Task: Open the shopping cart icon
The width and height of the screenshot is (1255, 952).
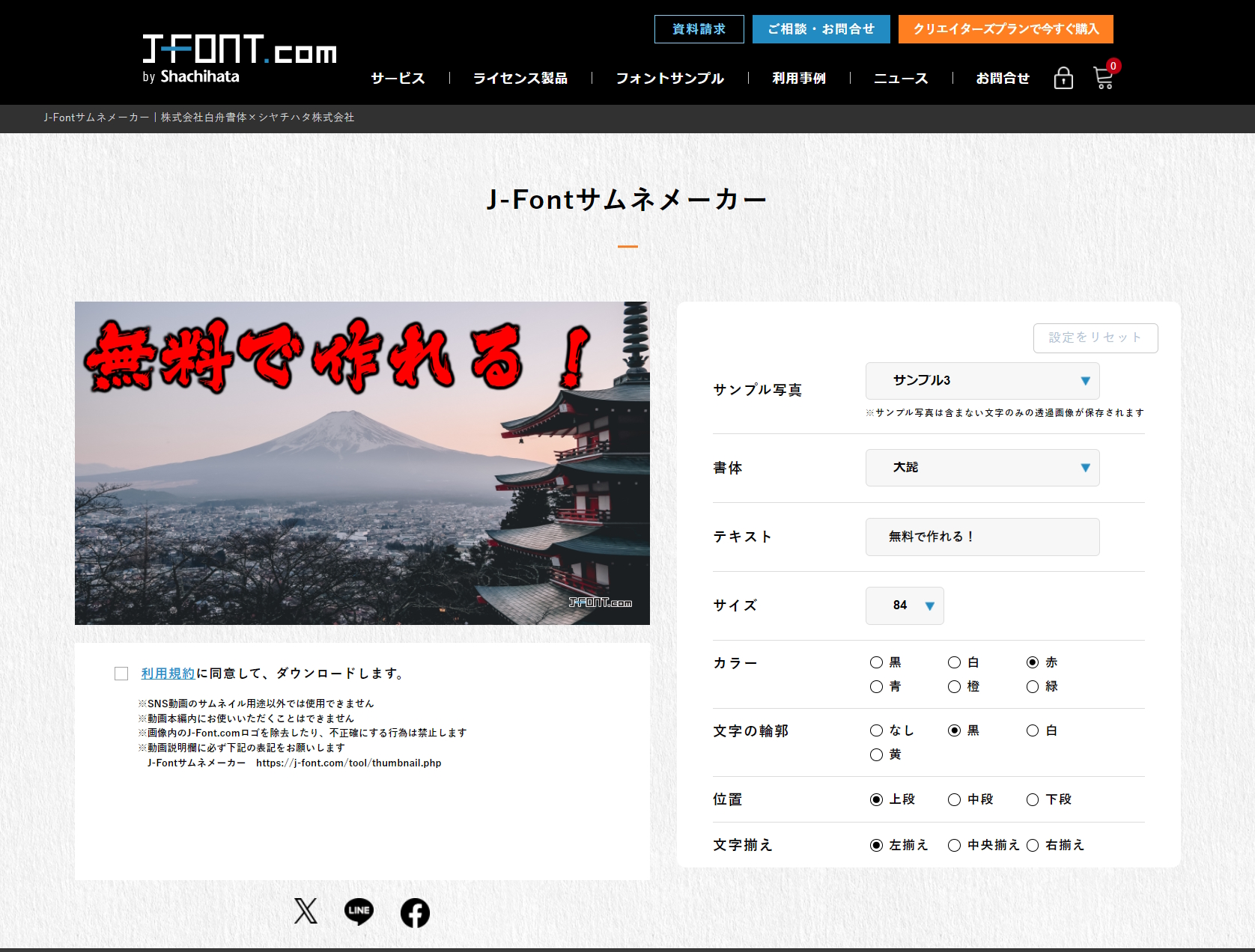Action: (1102, 79)
